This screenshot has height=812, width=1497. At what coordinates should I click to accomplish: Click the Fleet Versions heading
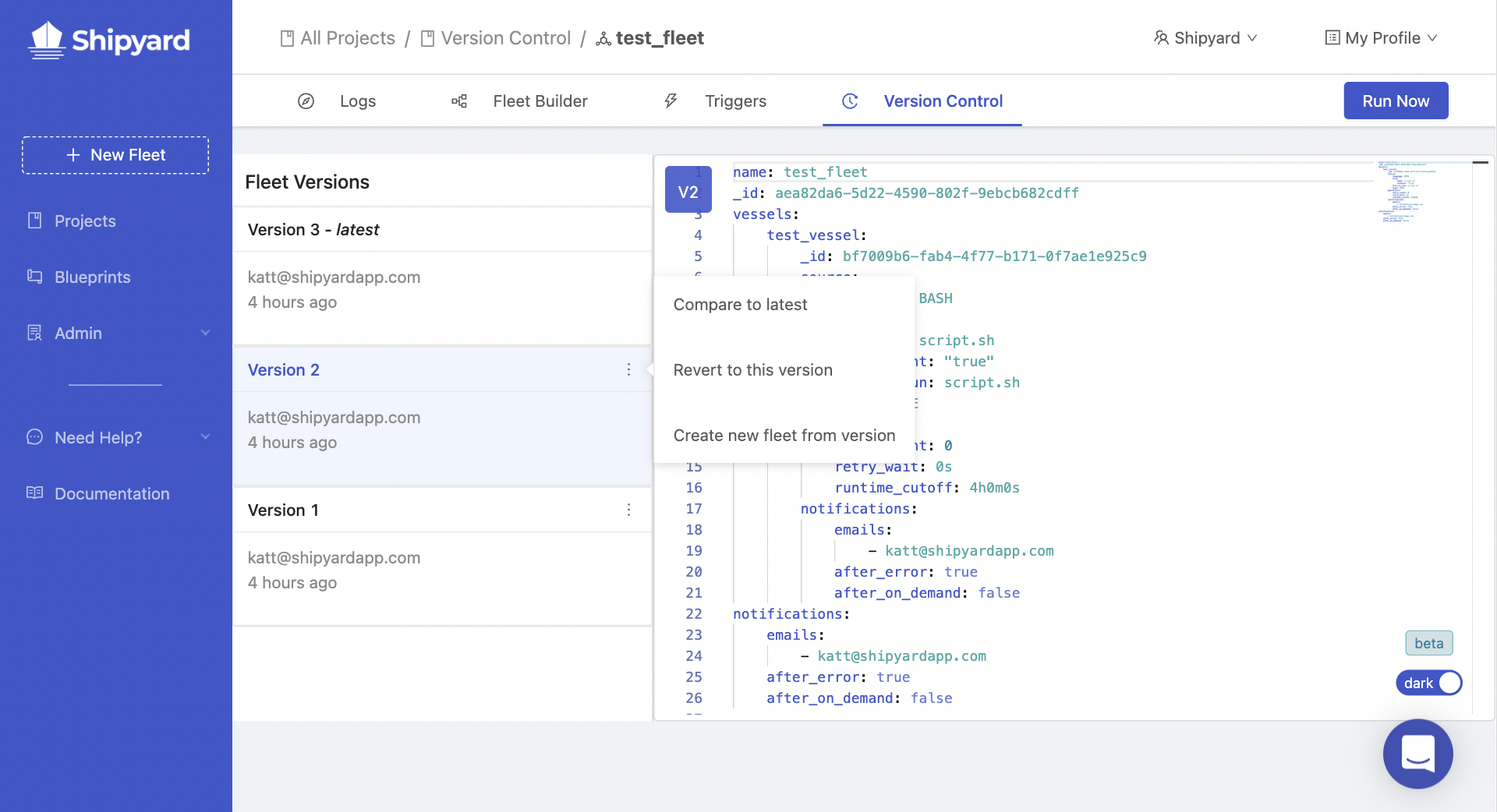[307, 182]
